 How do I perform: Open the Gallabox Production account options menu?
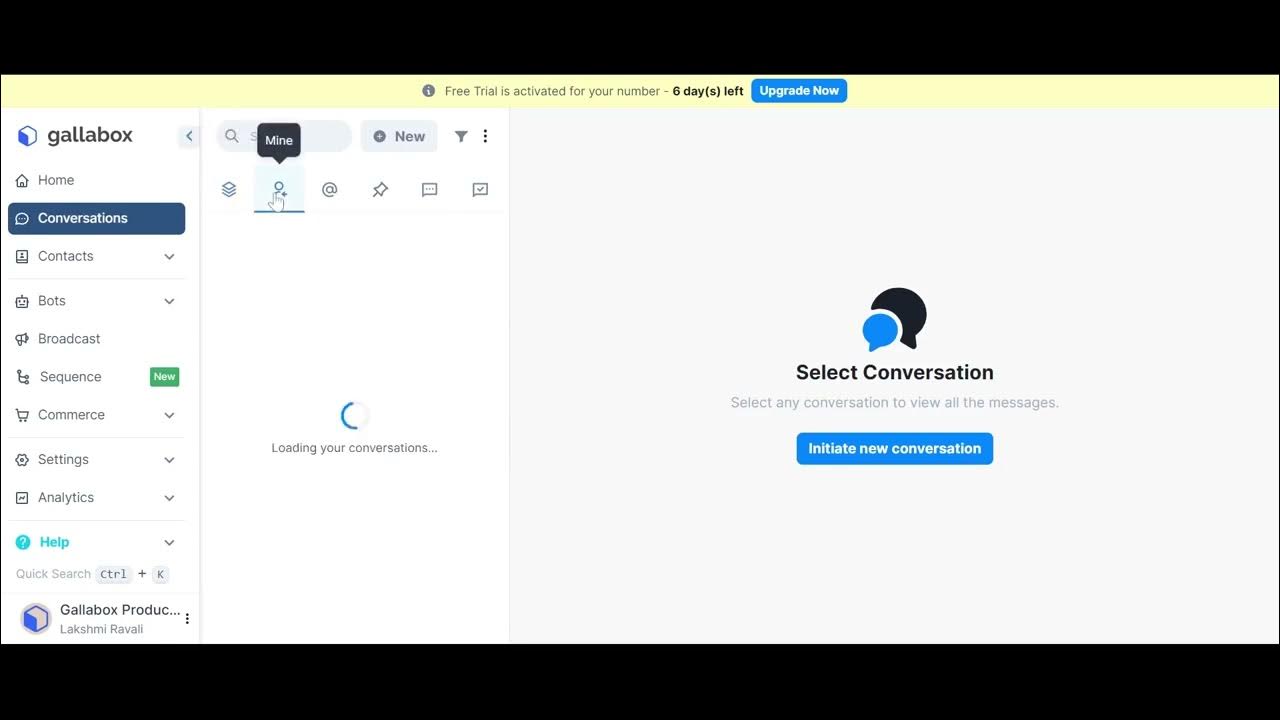(x=187, y=618)
